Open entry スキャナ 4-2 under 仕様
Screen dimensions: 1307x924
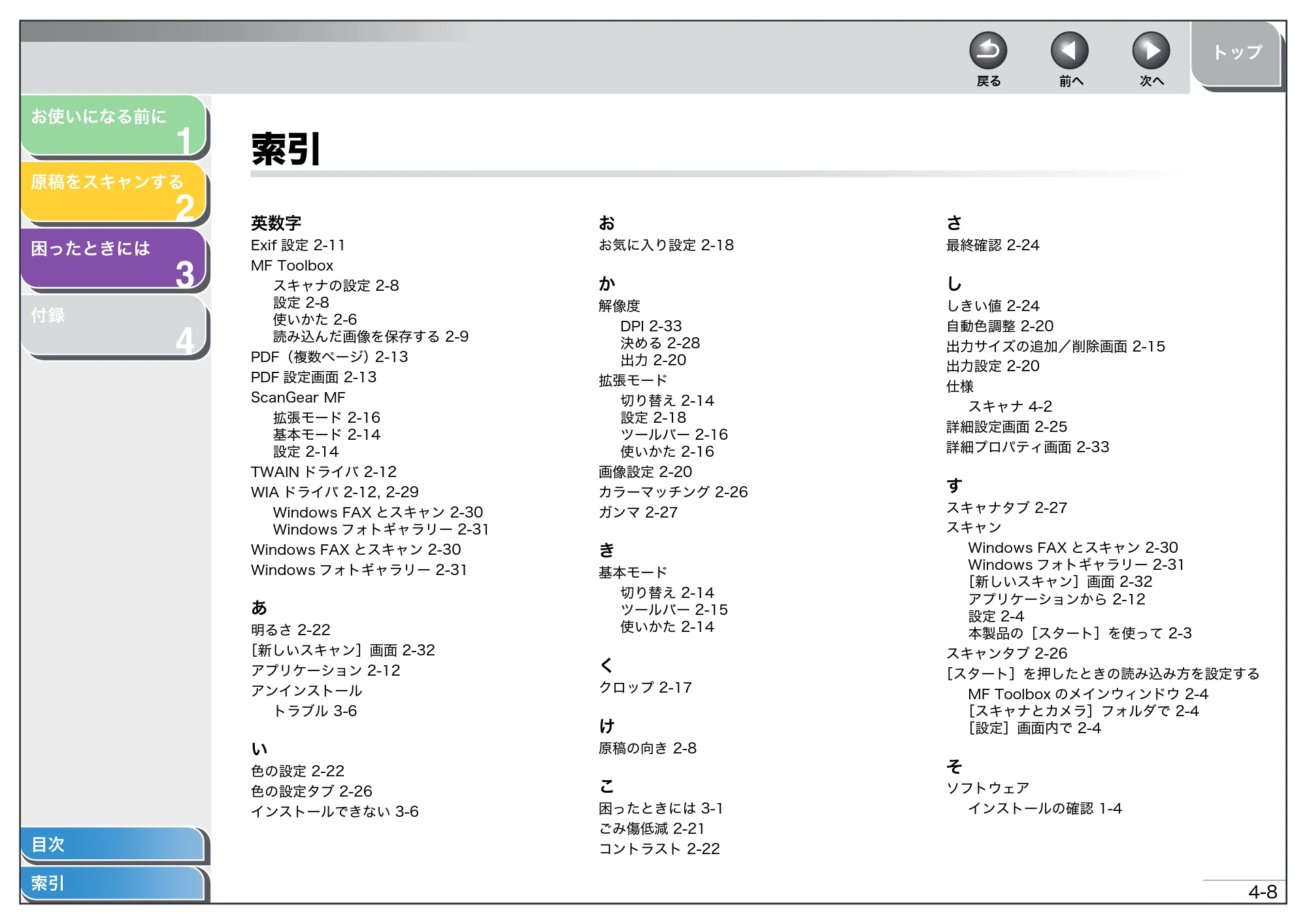1010,406
